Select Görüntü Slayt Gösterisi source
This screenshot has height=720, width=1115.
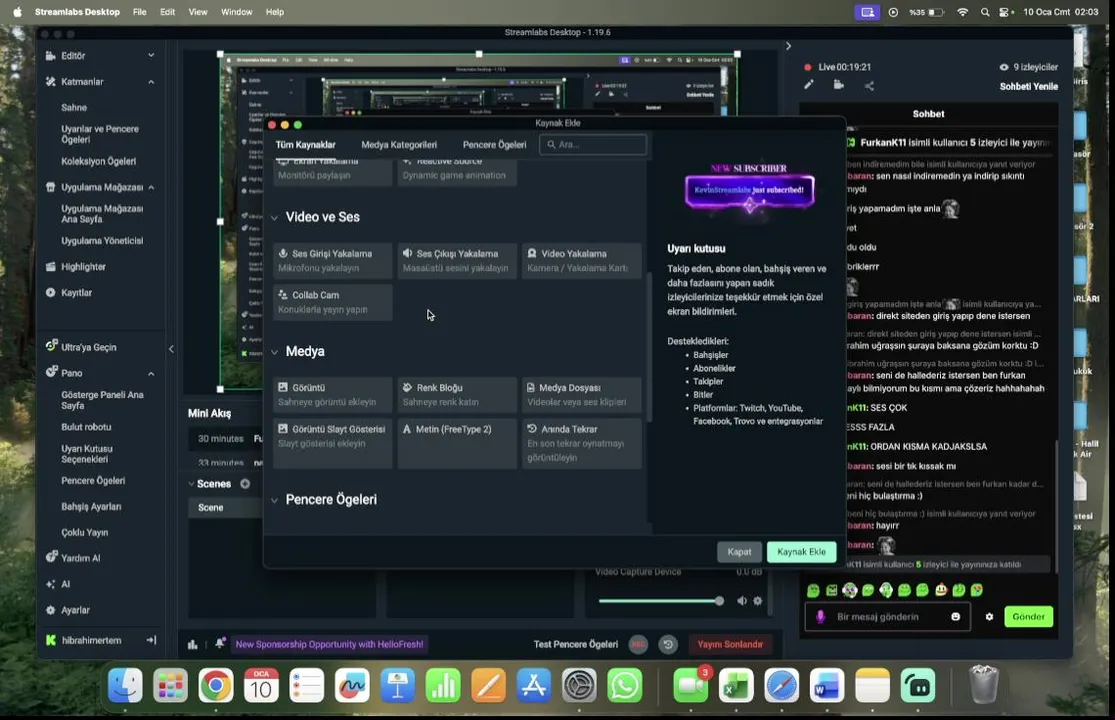click(x=332, y=444)
